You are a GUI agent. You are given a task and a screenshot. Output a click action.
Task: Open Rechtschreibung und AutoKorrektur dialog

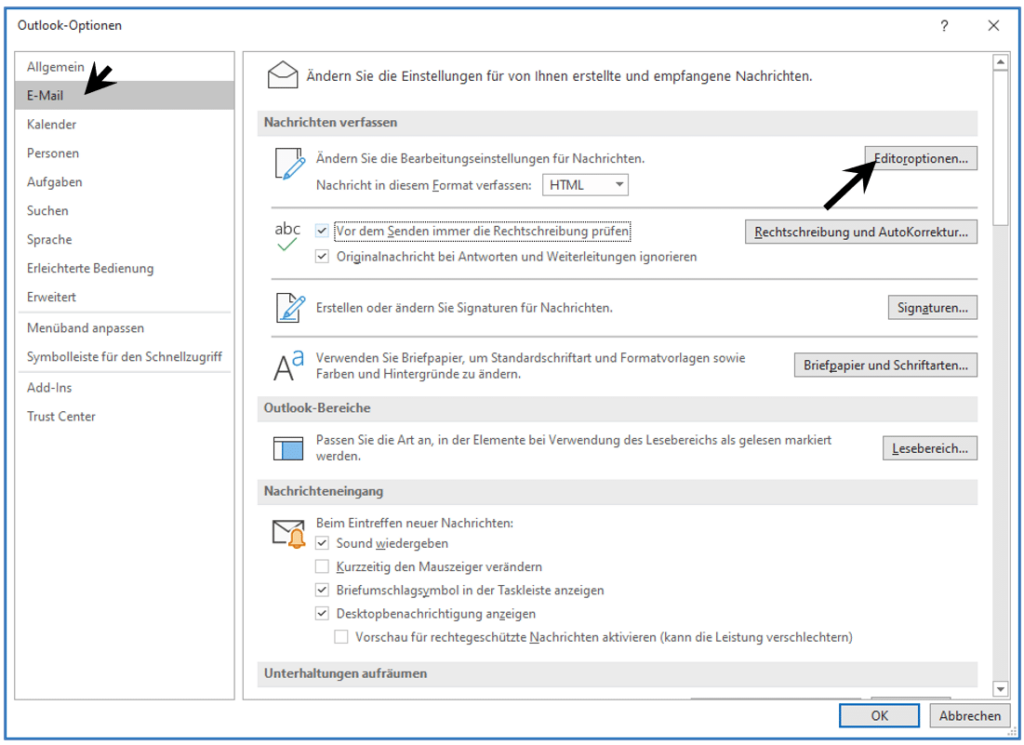pyautogui.click(x=861, y=232)
